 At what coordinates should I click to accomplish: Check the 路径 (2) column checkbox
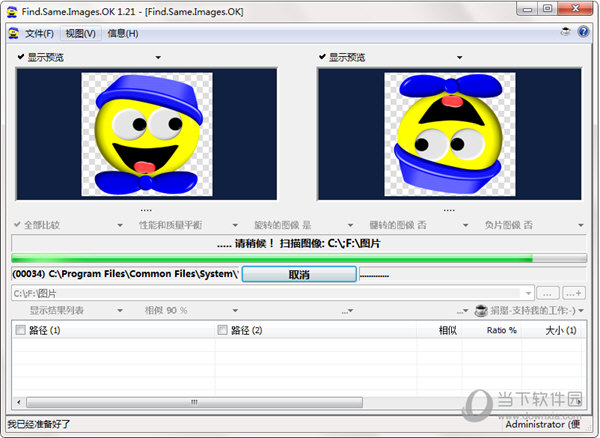pyautogui.click(x=222, y=330)
